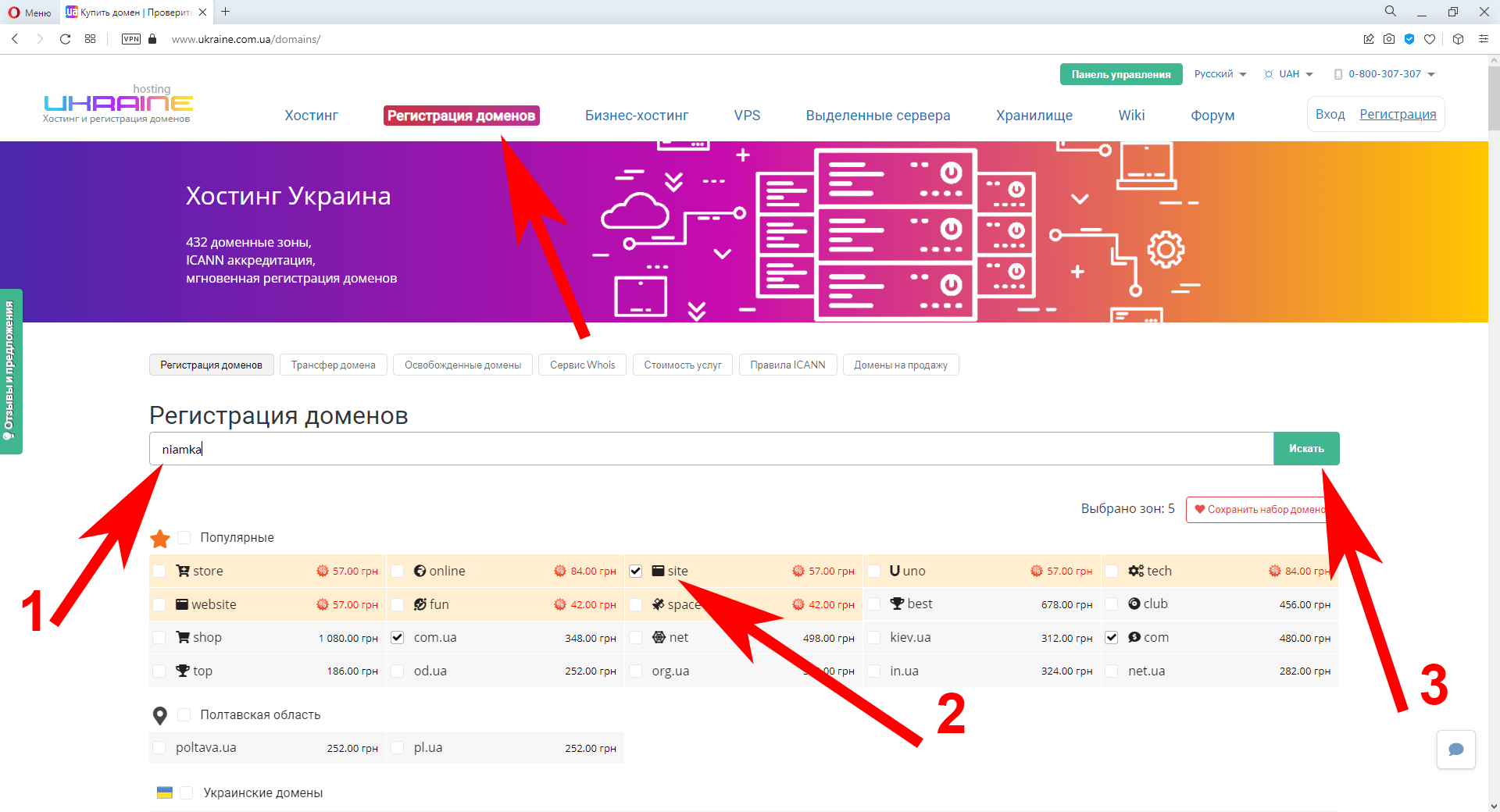Uncheck the com domain checkbox
Image resolution: width=1500 pixels, height=812 pixels.
coord(1112,637)
